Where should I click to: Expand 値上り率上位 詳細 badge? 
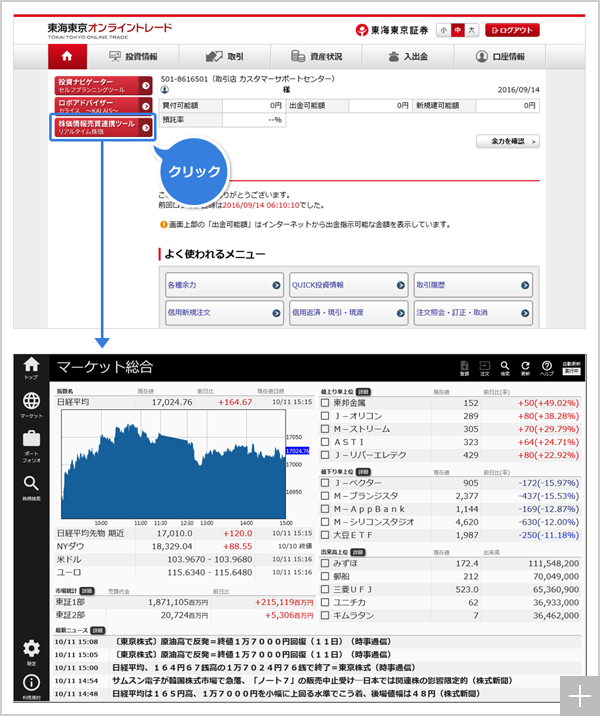363,392
